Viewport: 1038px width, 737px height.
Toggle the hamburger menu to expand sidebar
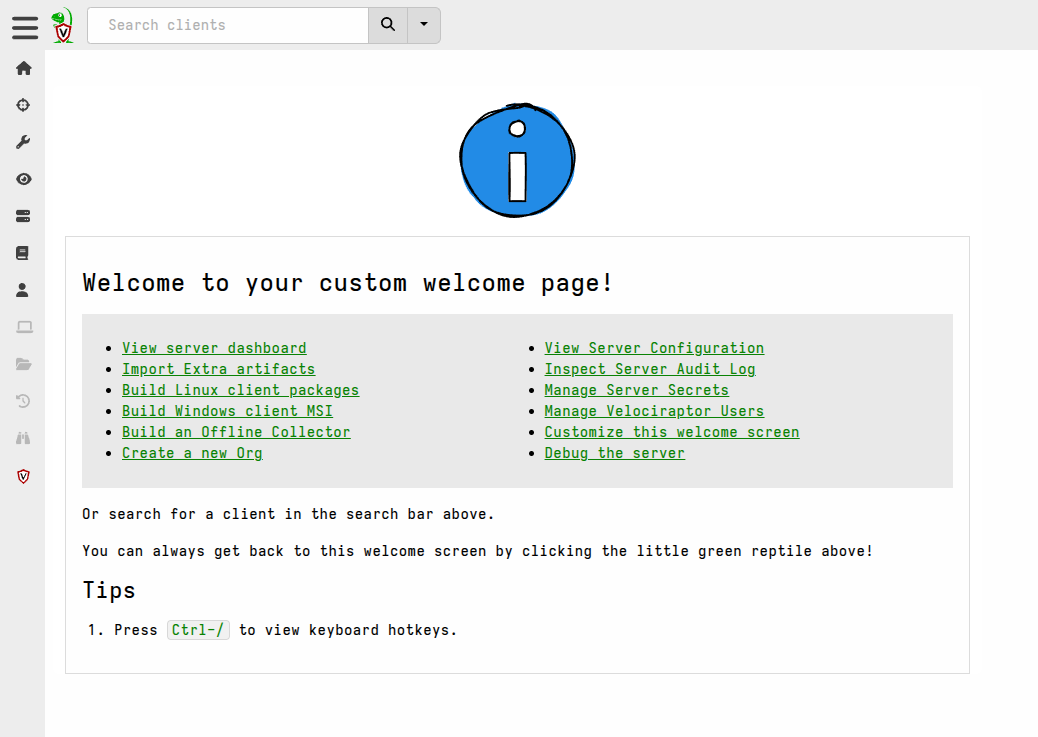click(x=24, y=27)
